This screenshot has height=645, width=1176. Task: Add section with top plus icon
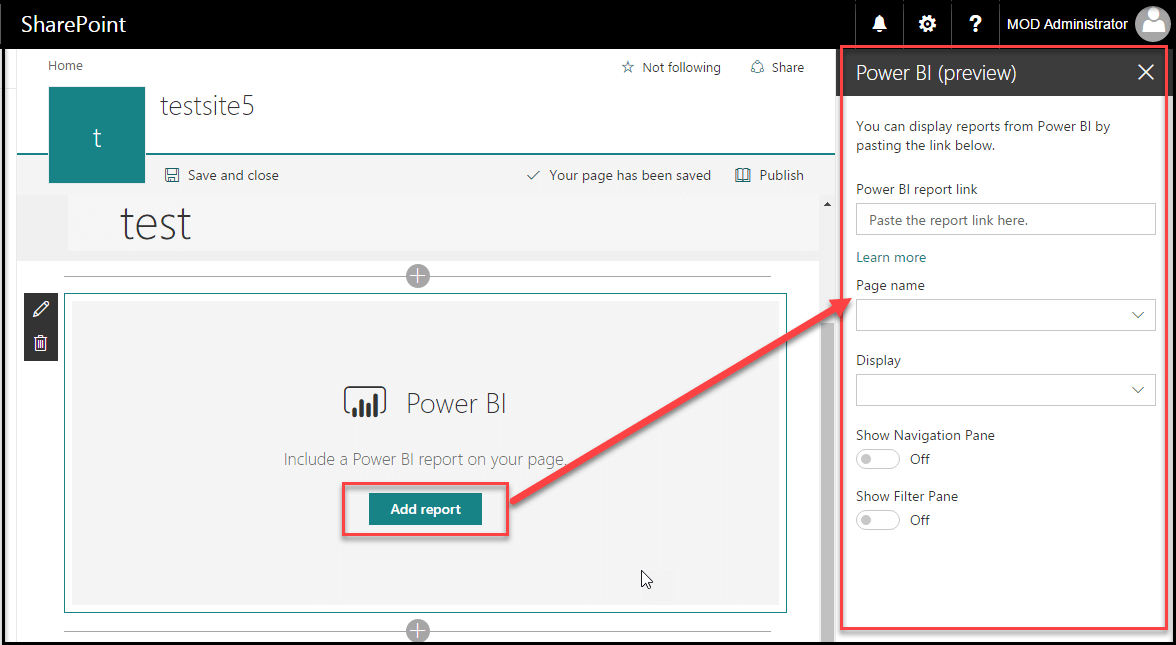click(418, 276)
